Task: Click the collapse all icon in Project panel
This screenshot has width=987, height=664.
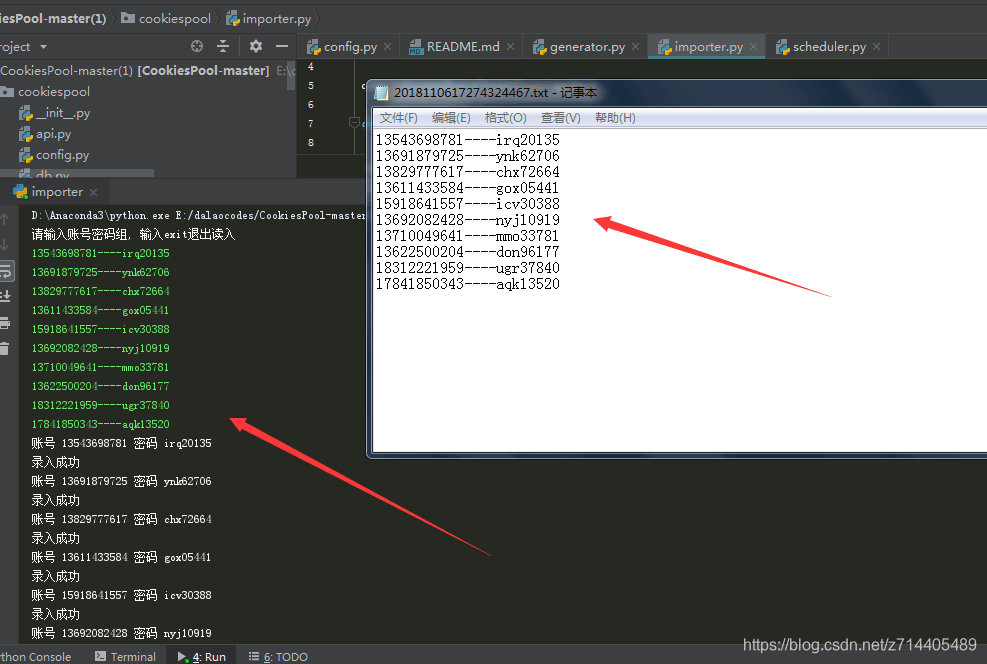Action: point(223,46)
